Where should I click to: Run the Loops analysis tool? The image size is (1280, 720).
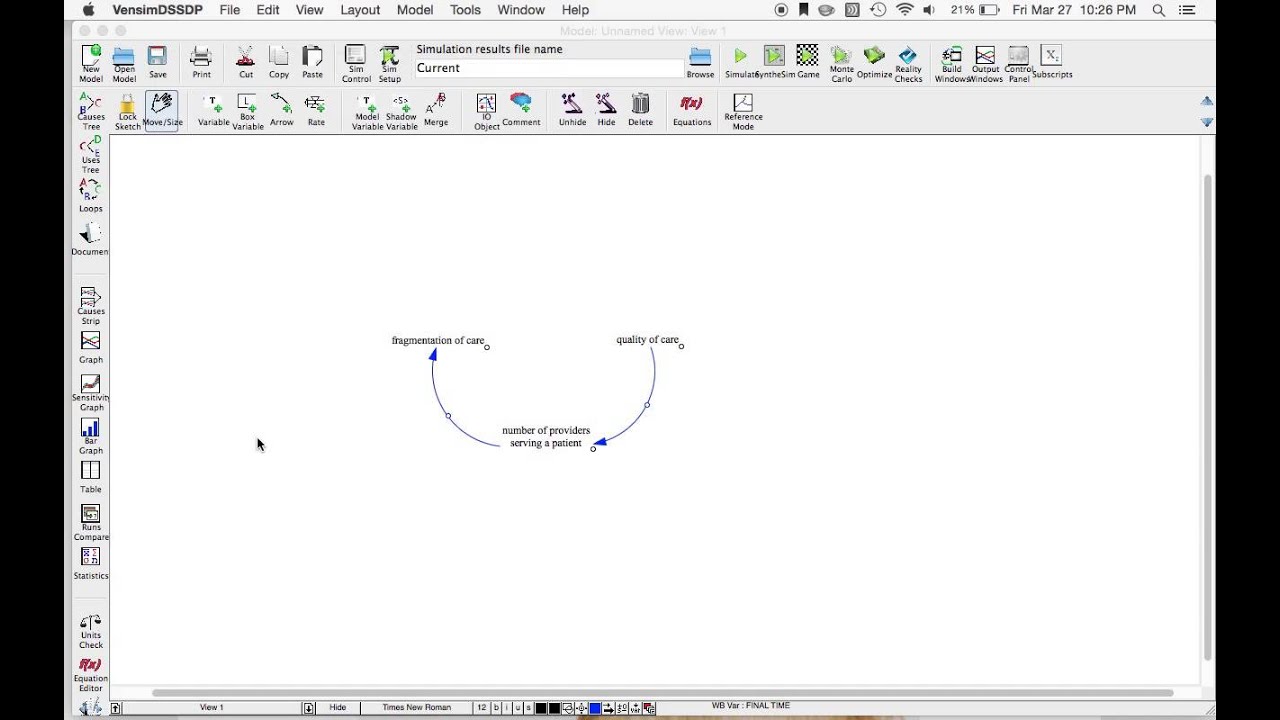point(91,197)
